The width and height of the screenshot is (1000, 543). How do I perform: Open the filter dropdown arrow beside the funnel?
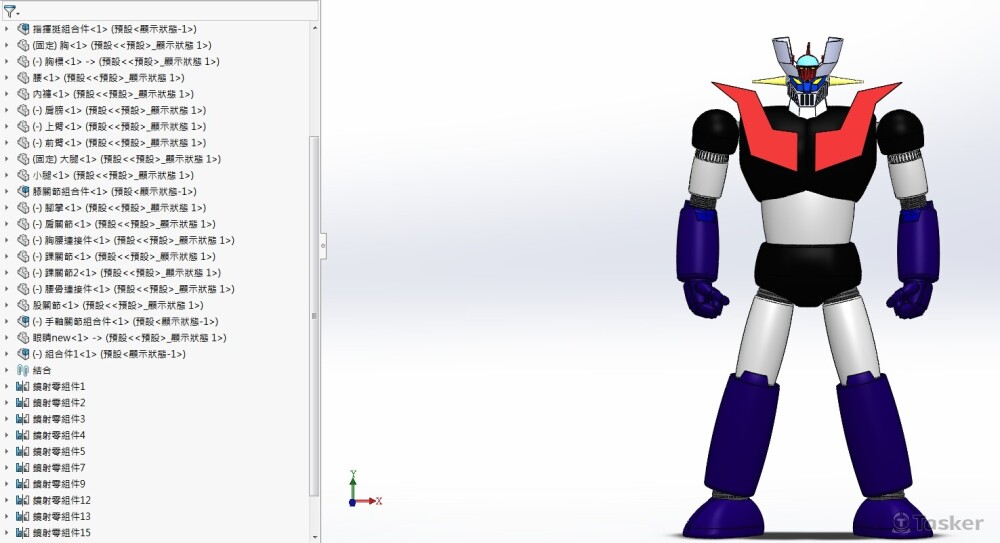[x=18, y=13]
